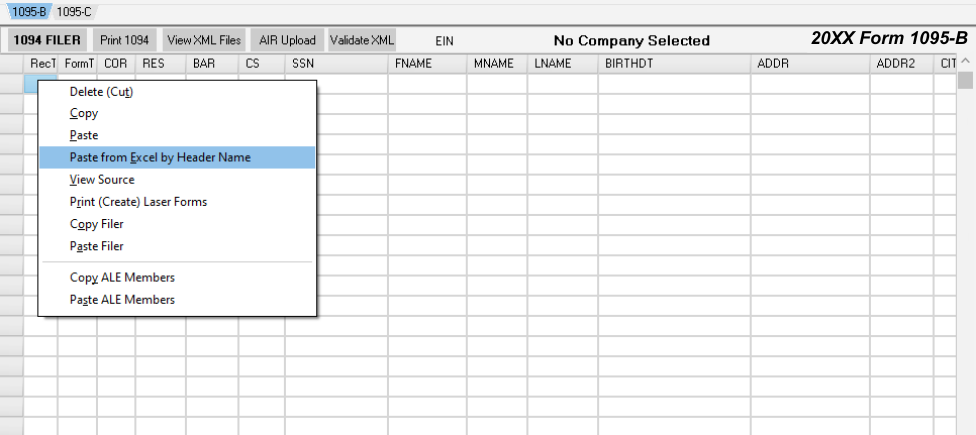The height and width of the screenshot is (435, 976).
Task: Run Validate XML
Action: 361,41
